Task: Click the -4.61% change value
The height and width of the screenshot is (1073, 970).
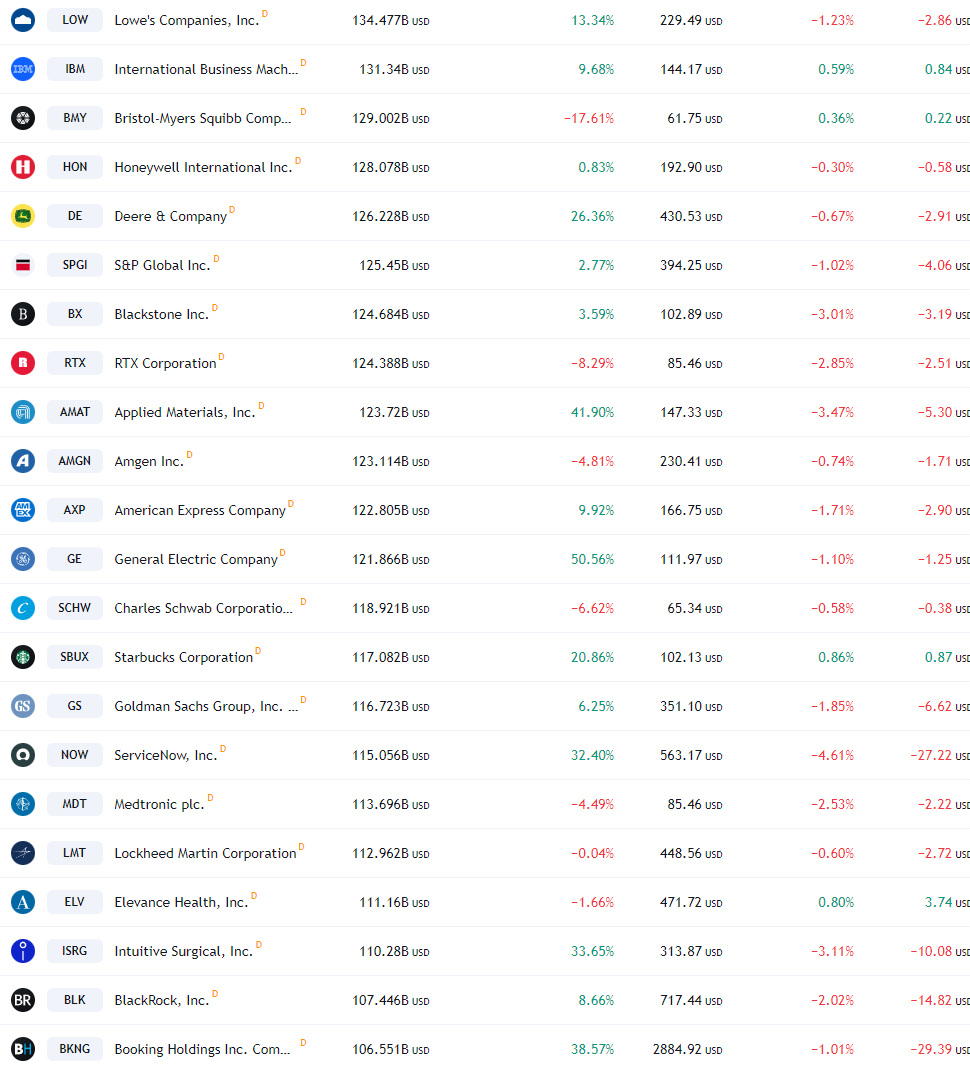Action: (x=832, y=755)
